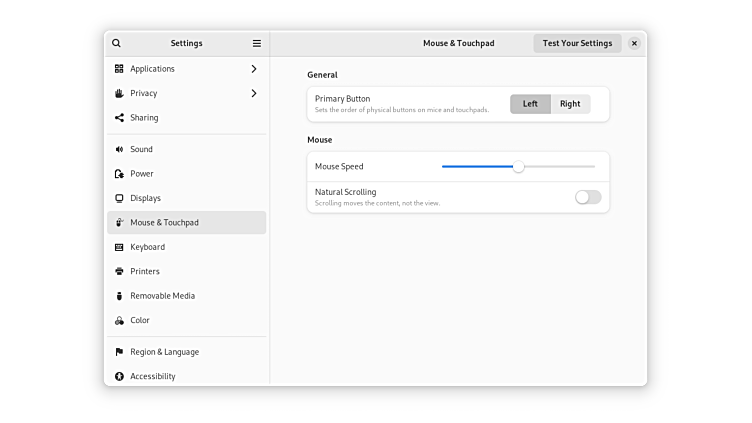752x423 pixels.
Task: Expand Applications submenu chevron
Action: click(x=254, y=69)
